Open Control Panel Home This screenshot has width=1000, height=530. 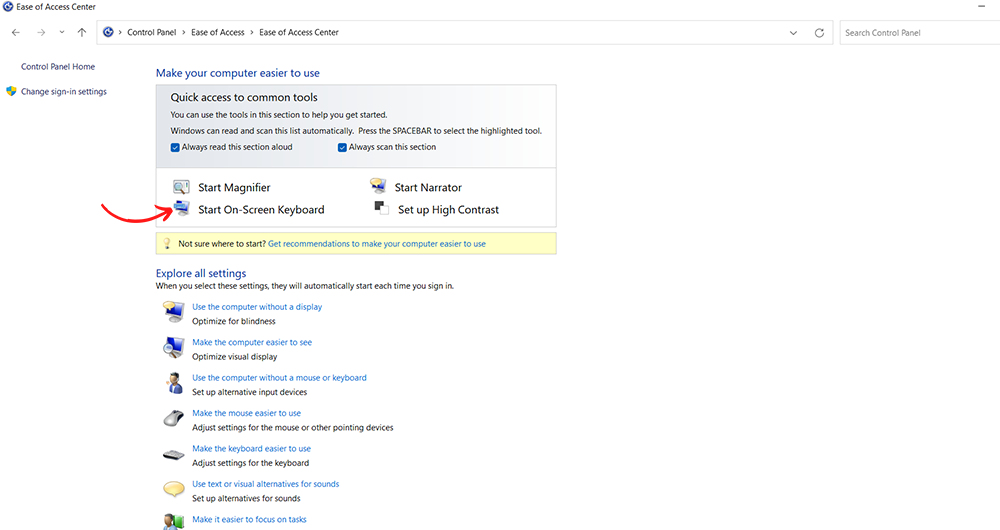57,66
